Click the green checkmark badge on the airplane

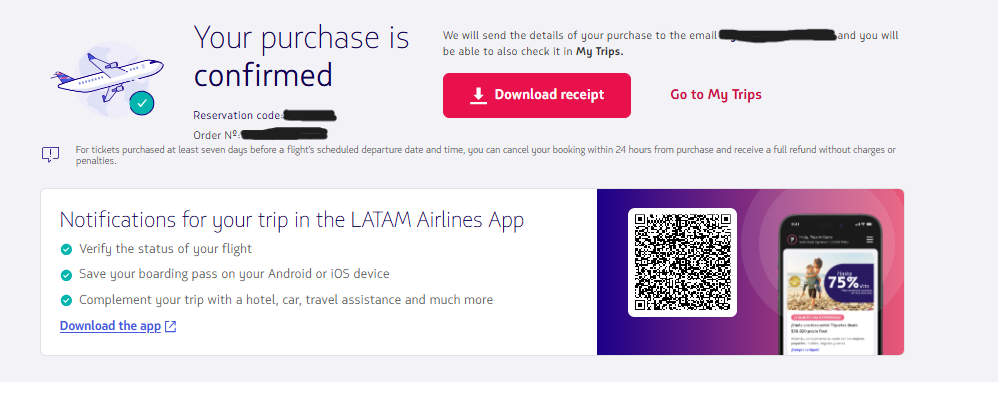[144, 102]
